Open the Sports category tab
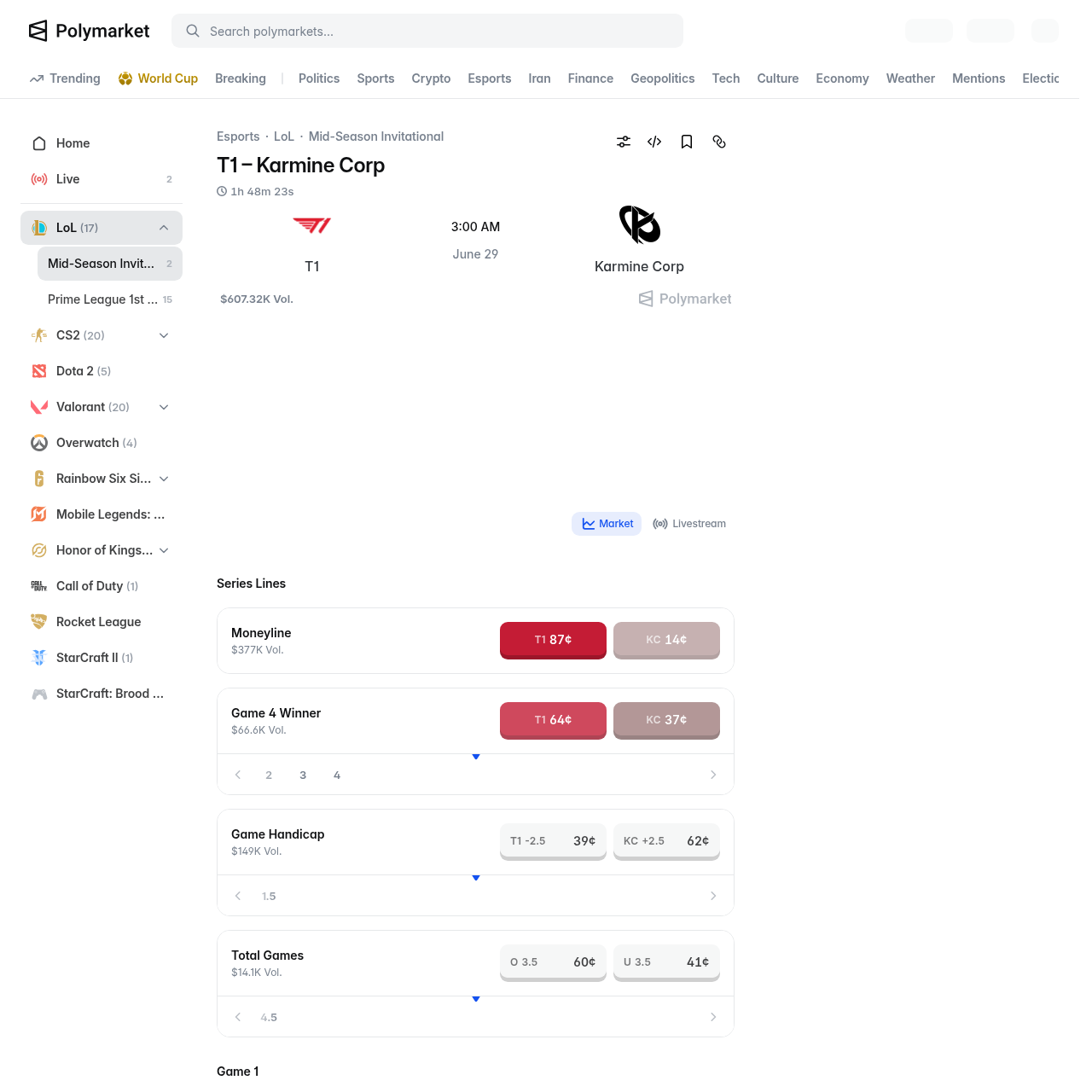The width and height of the screenshot is (1092, 1092). (375, 78)
